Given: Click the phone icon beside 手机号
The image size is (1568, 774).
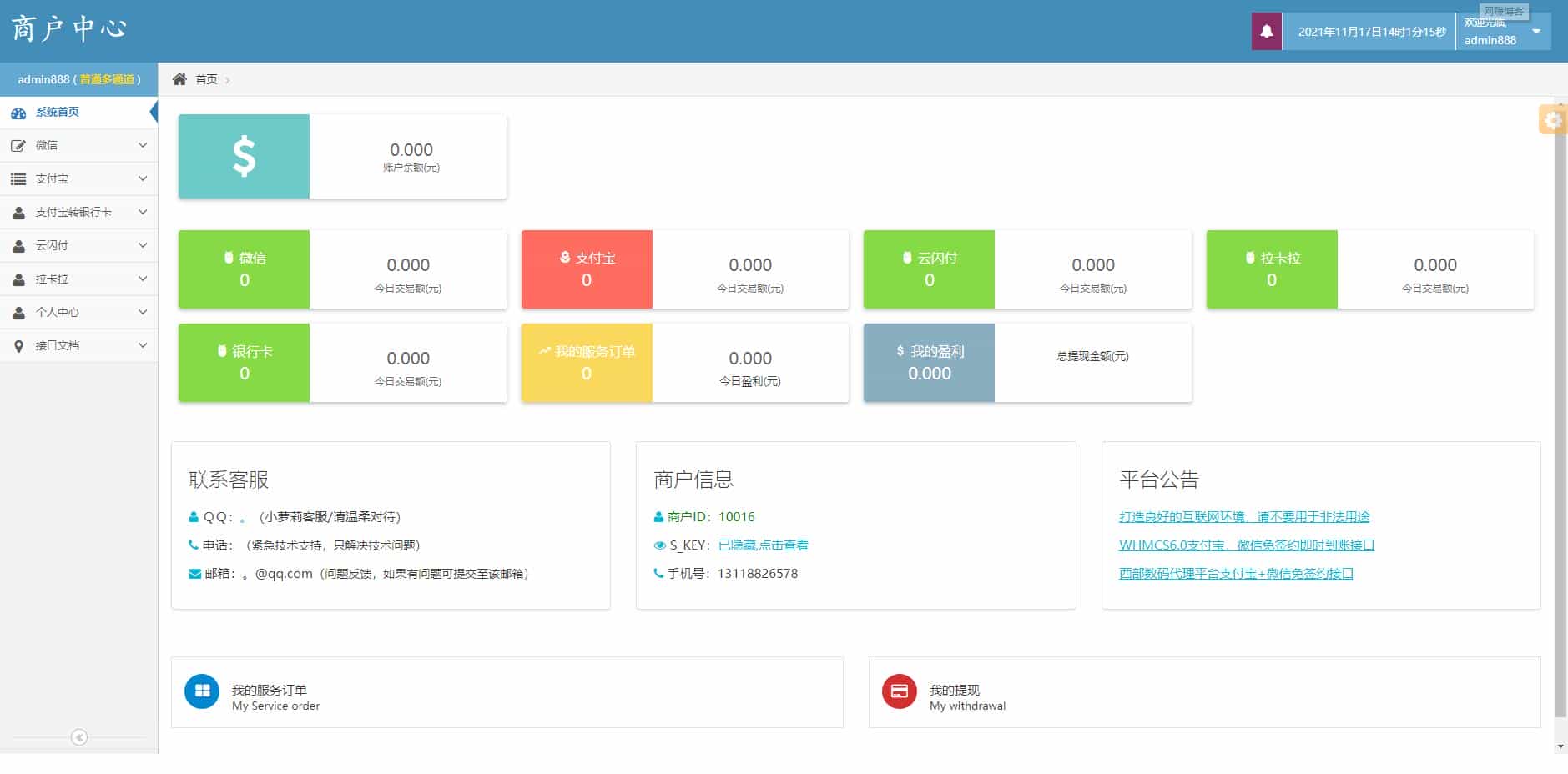Looking at the screenshot, I should point(658,574).
